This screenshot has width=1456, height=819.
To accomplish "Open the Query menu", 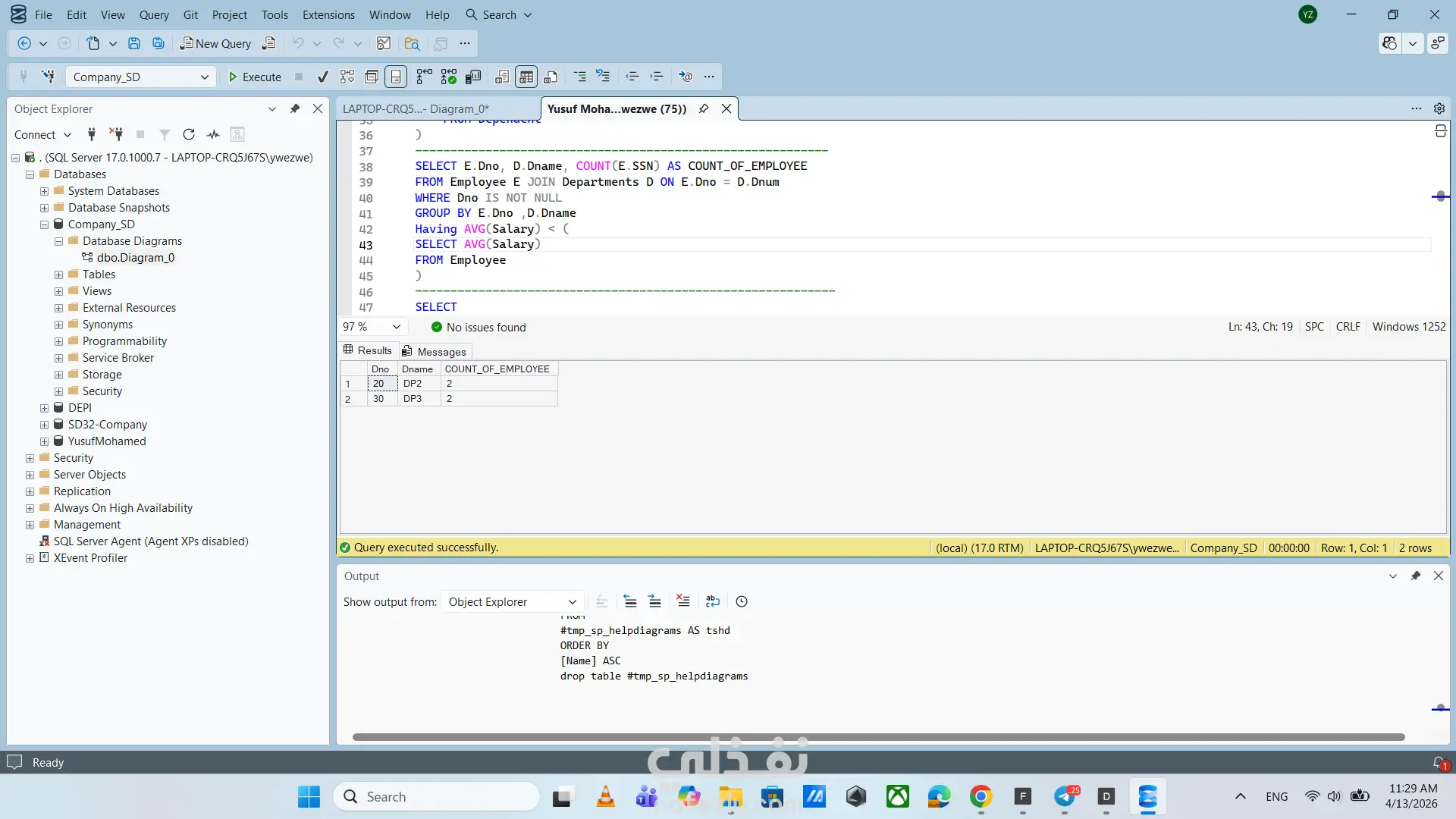I will pos(154,14).
